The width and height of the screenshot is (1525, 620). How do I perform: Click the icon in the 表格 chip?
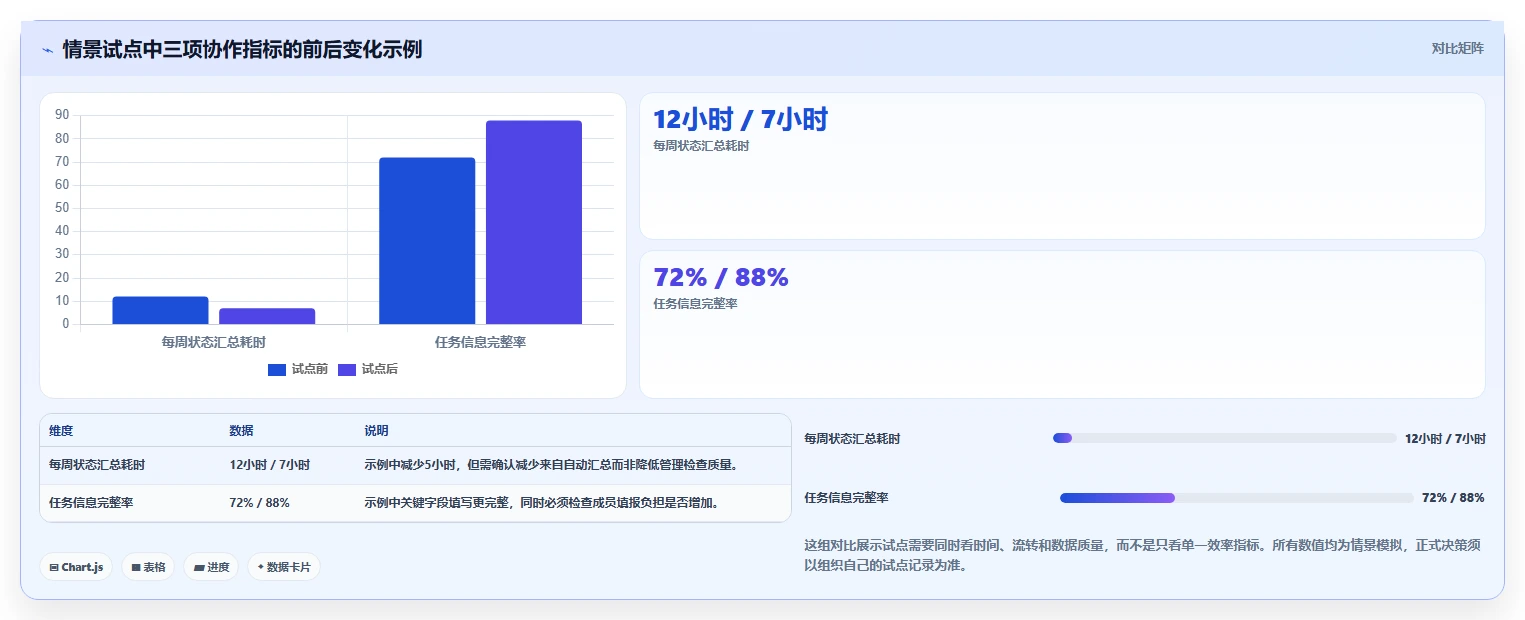pos(136,567)
